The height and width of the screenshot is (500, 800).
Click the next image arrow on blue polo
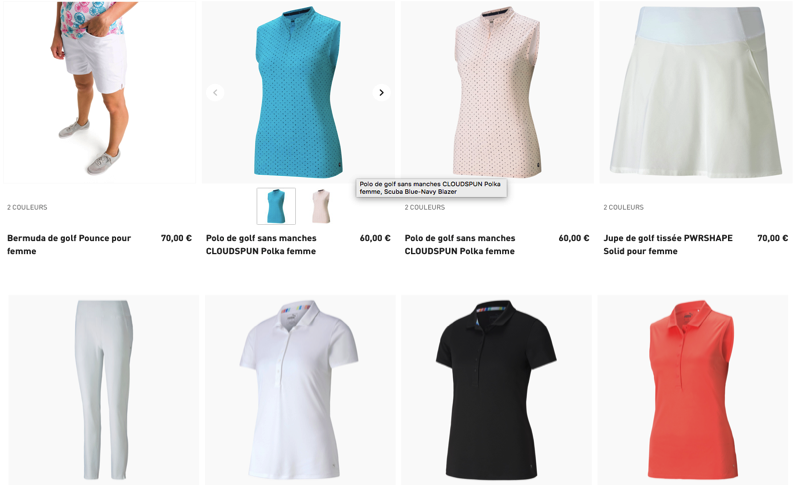click(x=381, y=92)
